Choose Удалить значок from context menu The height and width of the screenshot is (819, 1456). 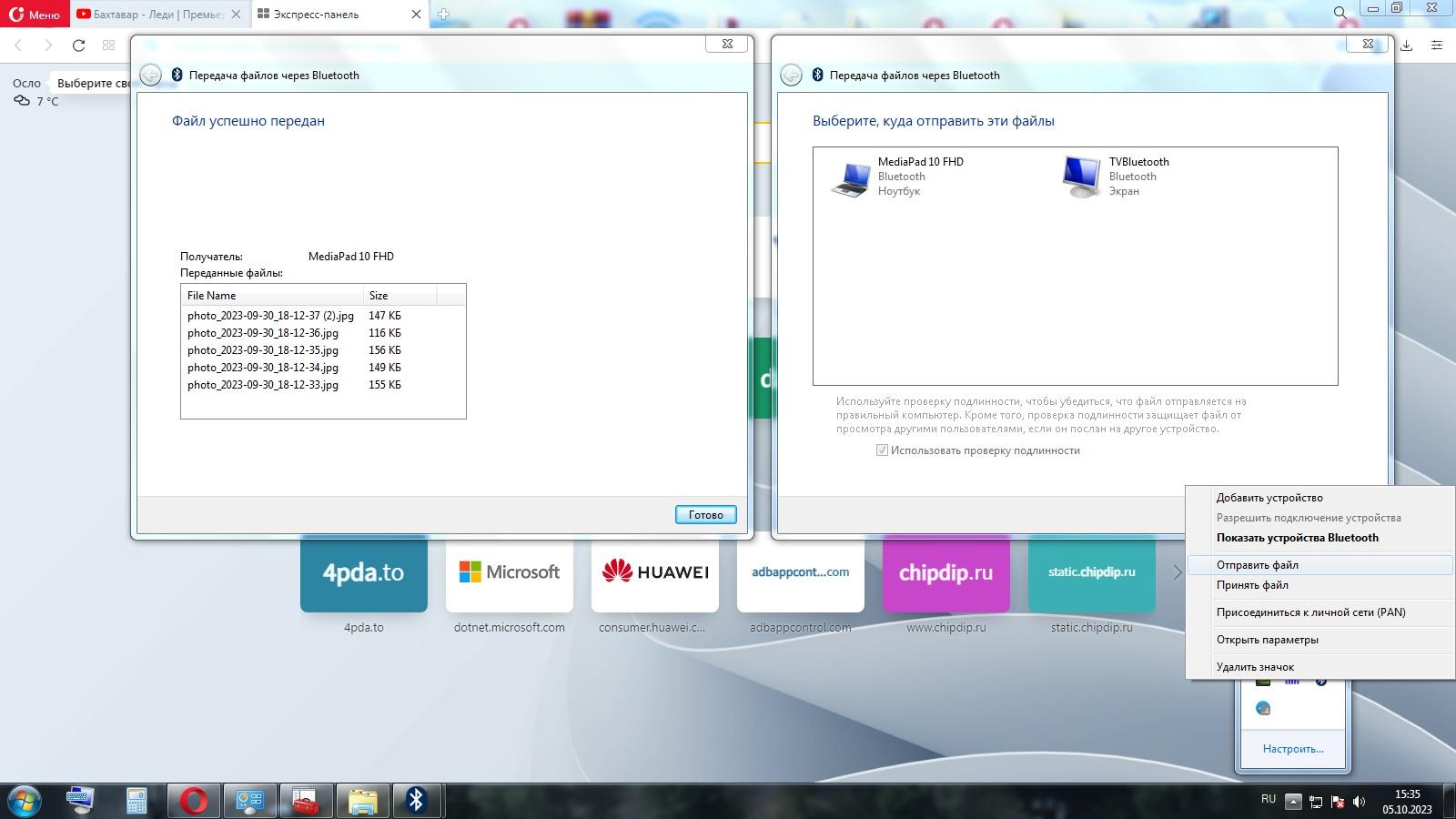[x=1319, y=667]
